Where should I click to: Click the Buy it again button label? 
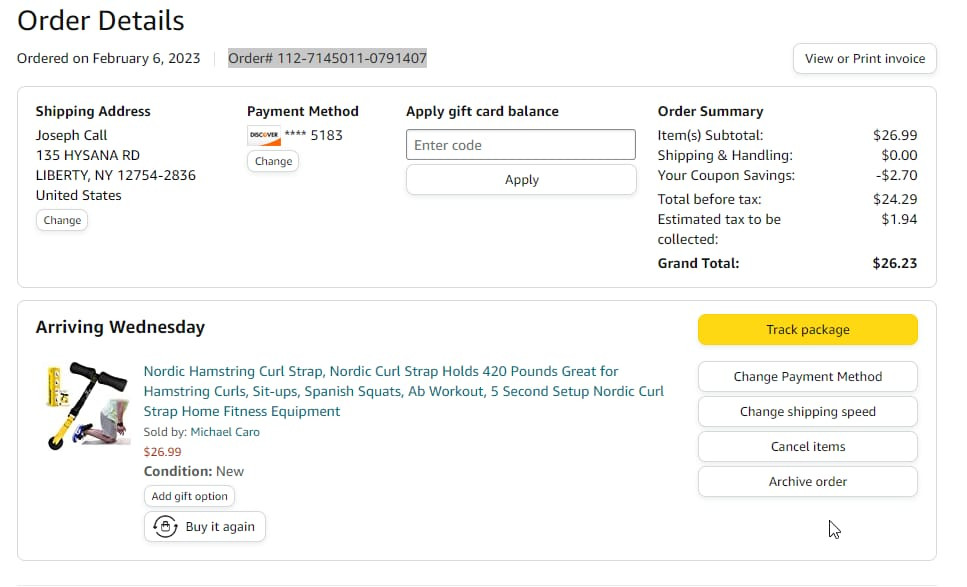coord(220,527)
